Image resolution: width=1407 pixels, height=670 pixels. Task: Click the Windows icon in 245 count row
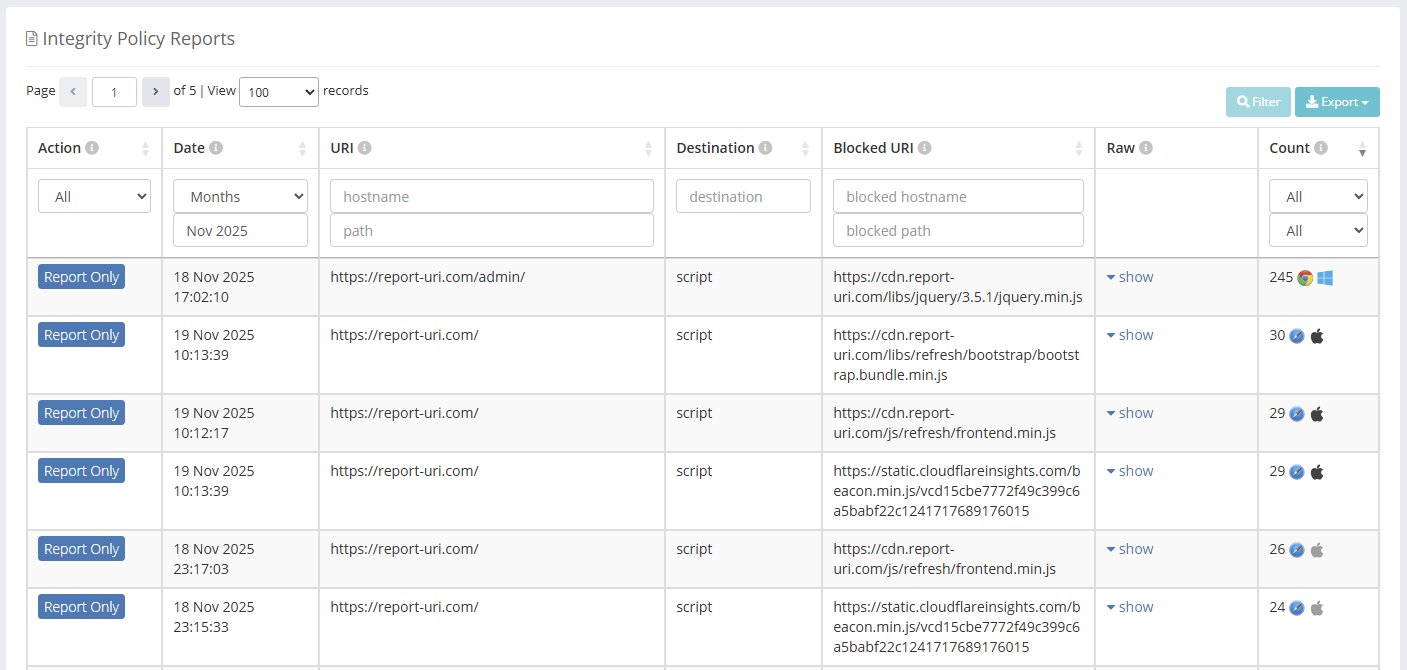[1325, 278]
